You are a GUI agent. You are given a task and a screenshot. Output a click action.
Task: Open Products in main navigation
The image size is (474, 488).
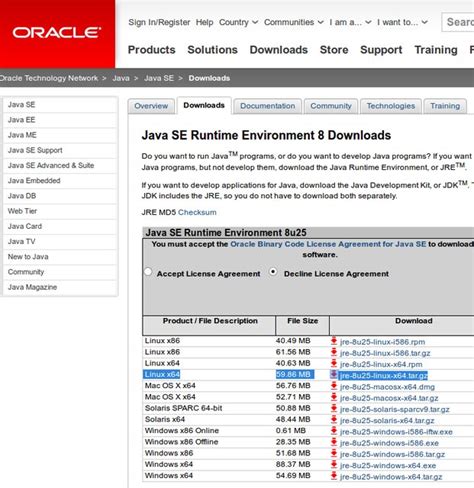click(152, 50)
